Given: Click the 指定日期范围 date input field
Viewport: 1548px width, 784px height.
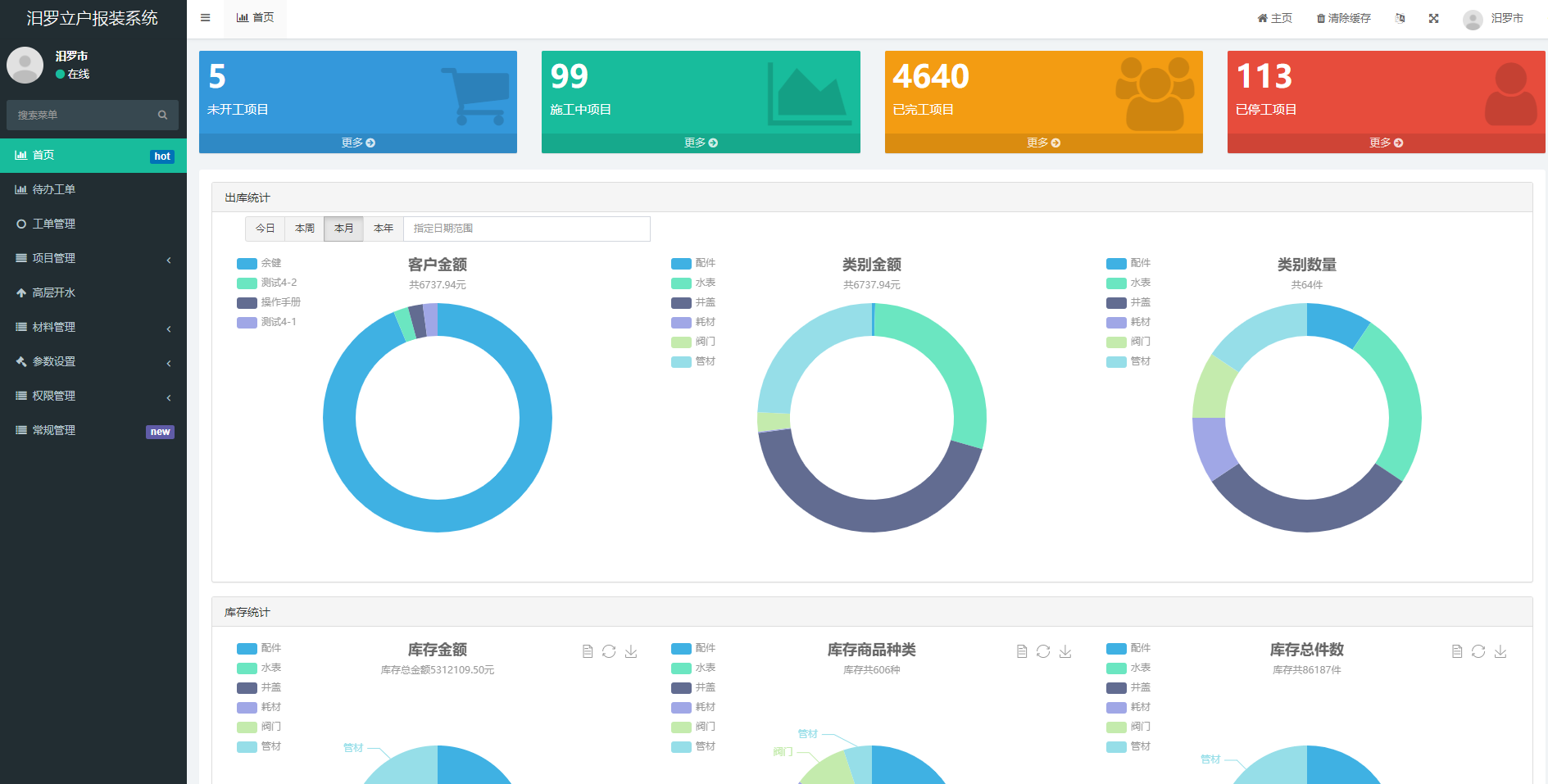Looking at the screenshot, I should pos(525,229).
